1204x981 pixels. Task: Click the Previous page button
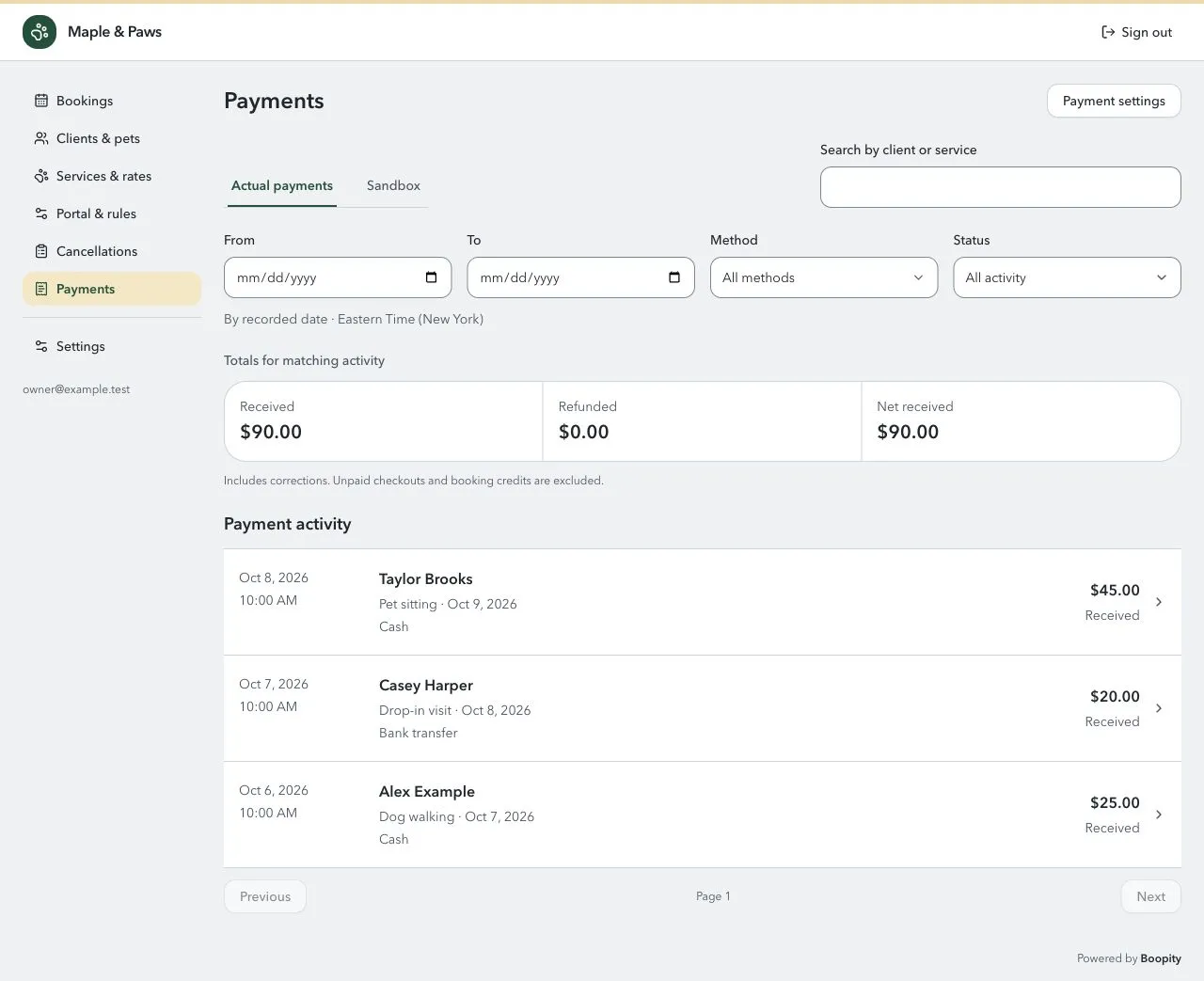click(x=265, y=896)
